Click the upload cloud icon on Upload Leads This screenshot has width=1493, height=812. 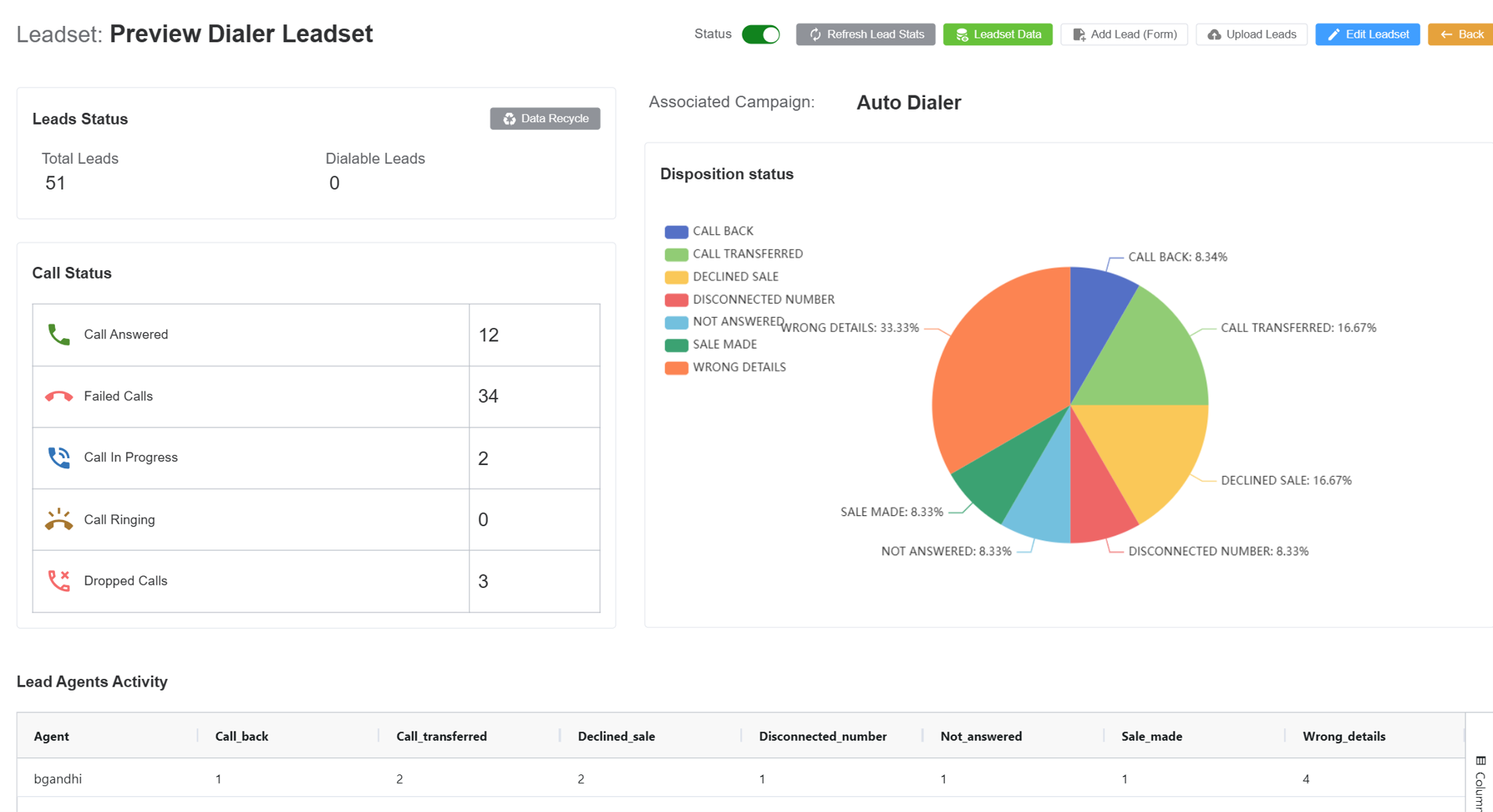click(1214, 34)
